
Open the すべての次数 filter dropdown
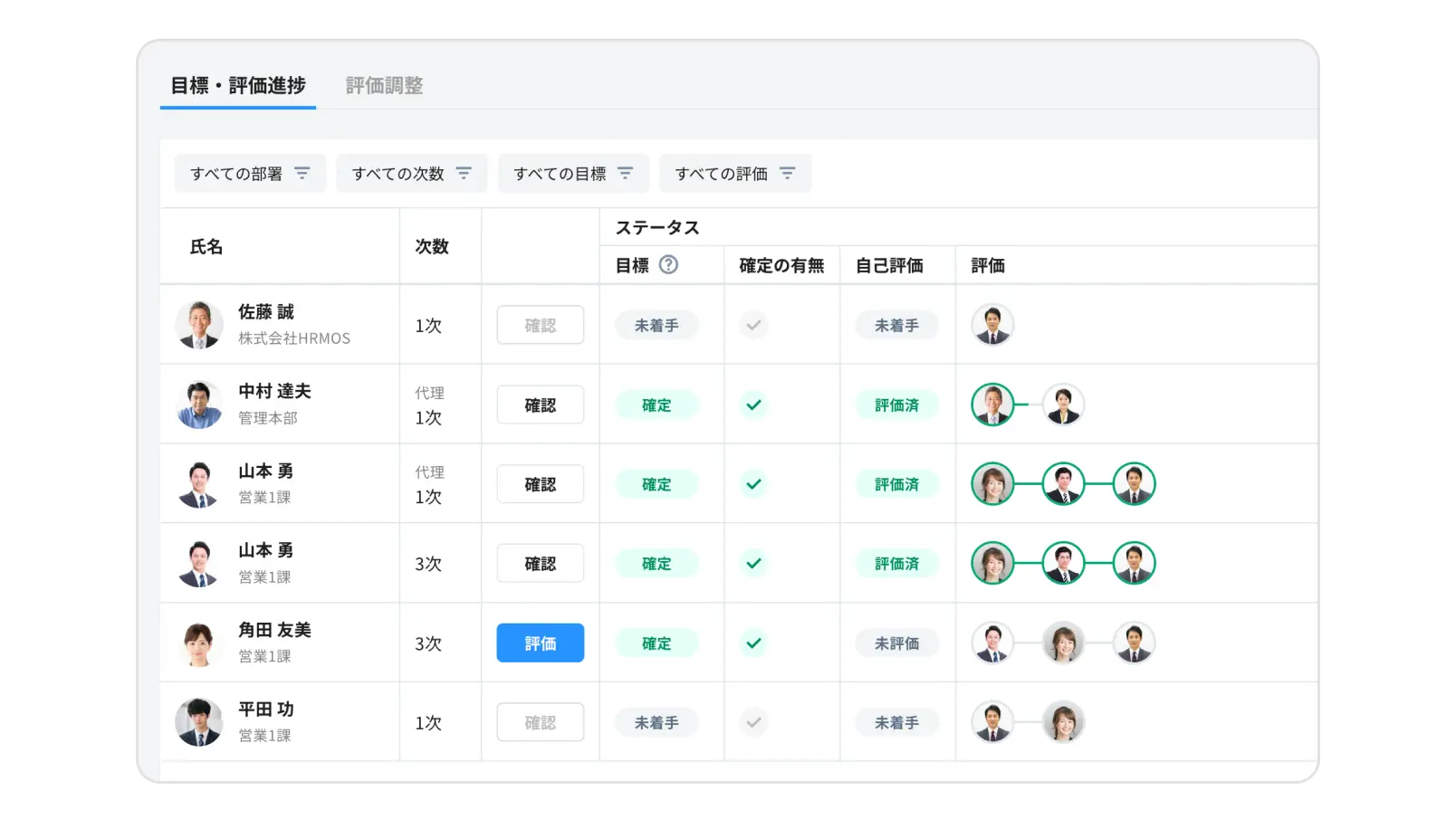pyautogui.click(x=410, y=173)
